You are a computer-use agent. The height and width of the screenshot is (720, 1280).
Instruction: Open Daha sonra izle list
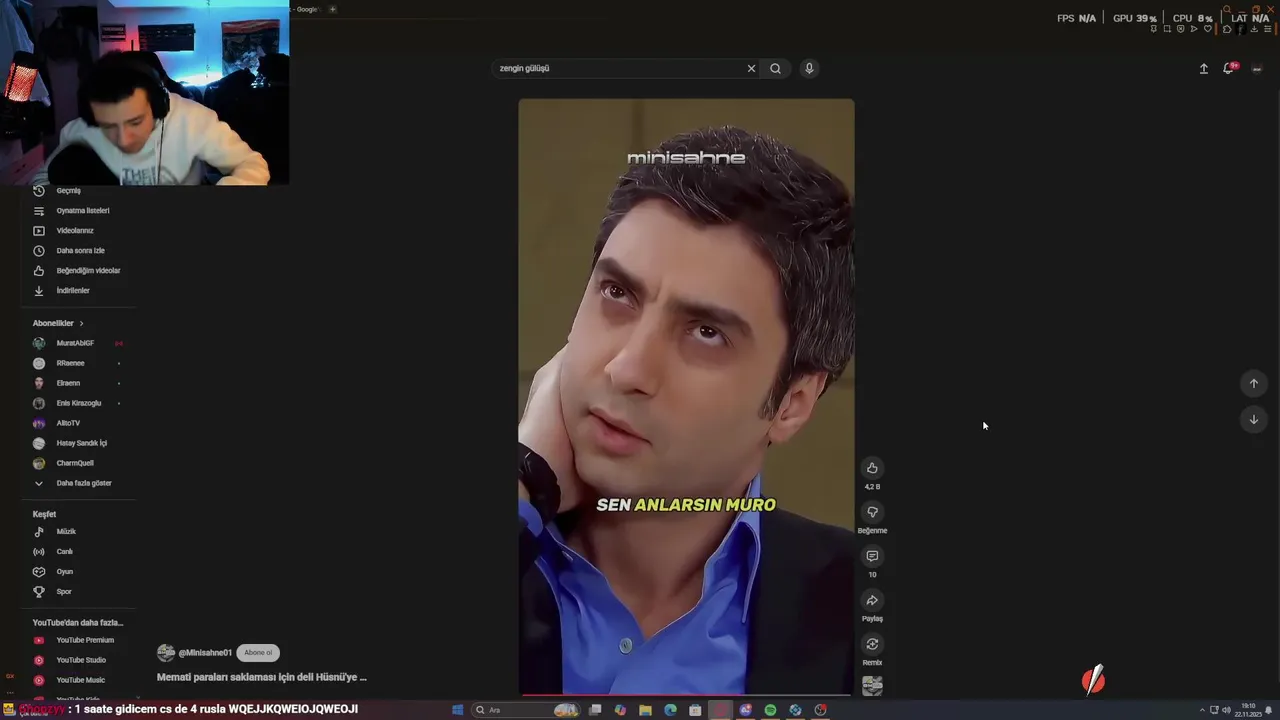coord(78,250)
